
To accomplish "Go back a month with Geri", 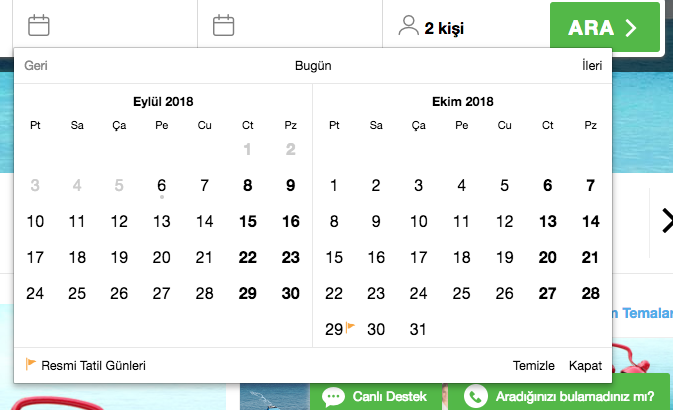I will [x=36, y=66].
